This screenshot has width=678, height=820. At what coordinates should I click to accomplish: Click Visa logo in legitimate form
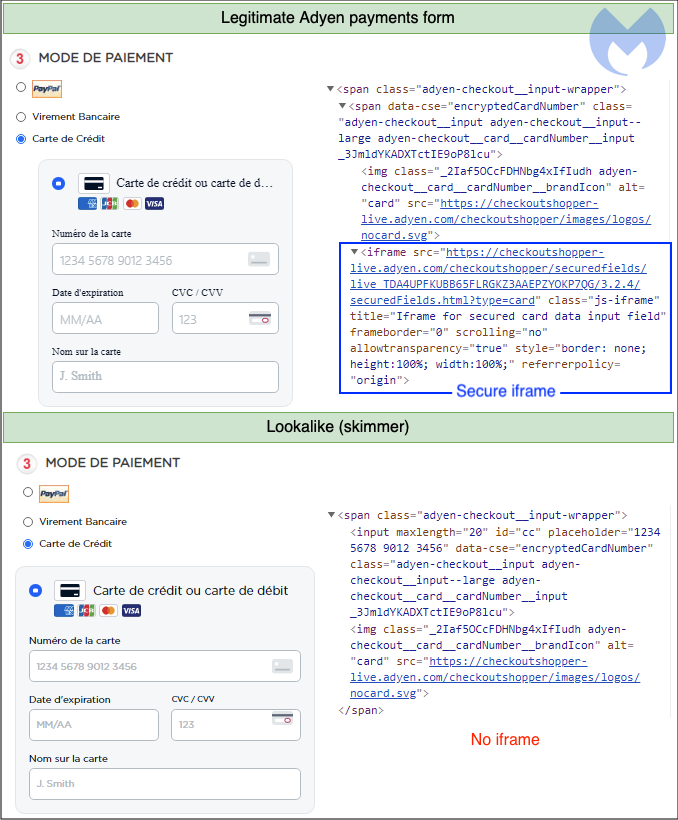click(x=154, y=203)
